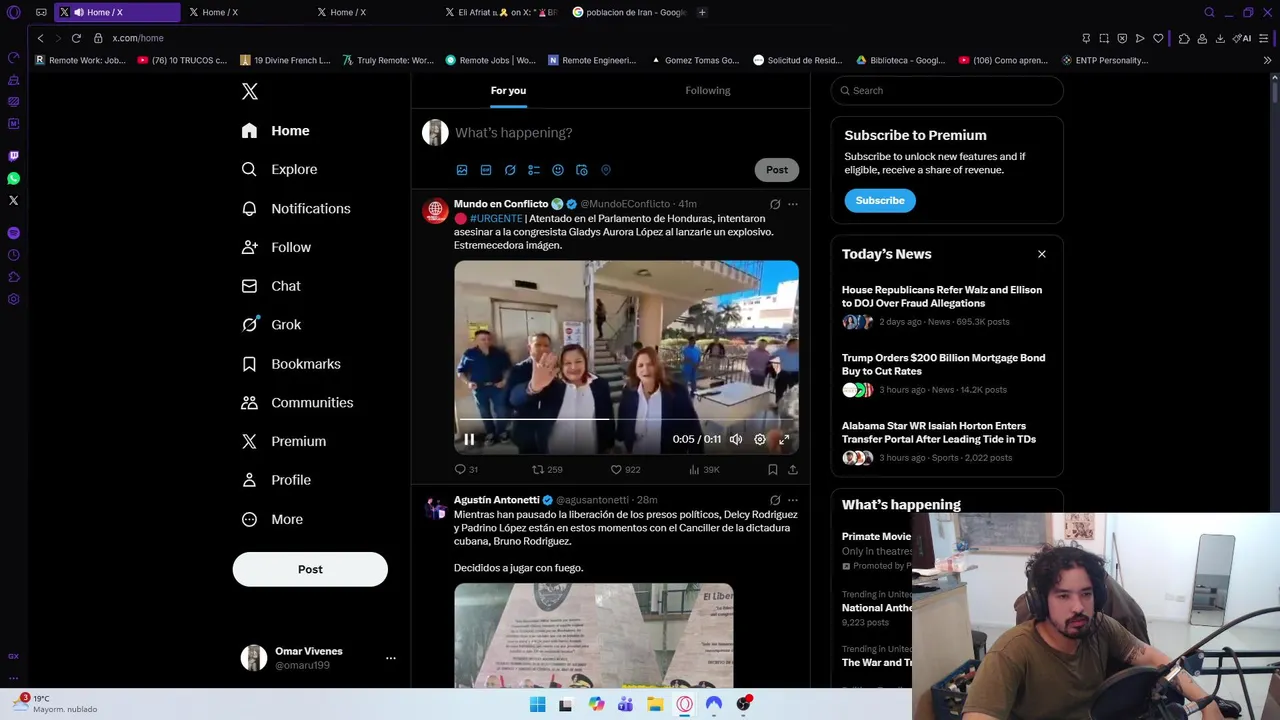
Task: Open video settings gear icon
Action: pyautogui.click(x=760, y=439)
